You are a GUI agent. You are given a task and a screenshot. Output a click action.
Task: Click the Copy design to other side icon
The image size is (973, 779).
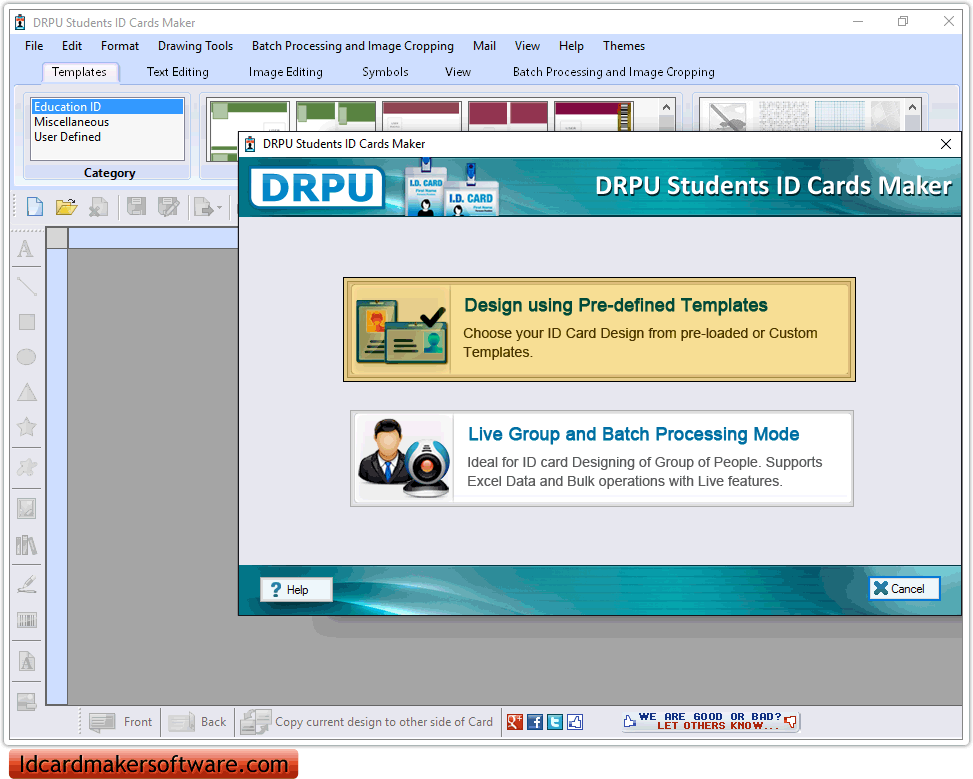click(255, 722)
